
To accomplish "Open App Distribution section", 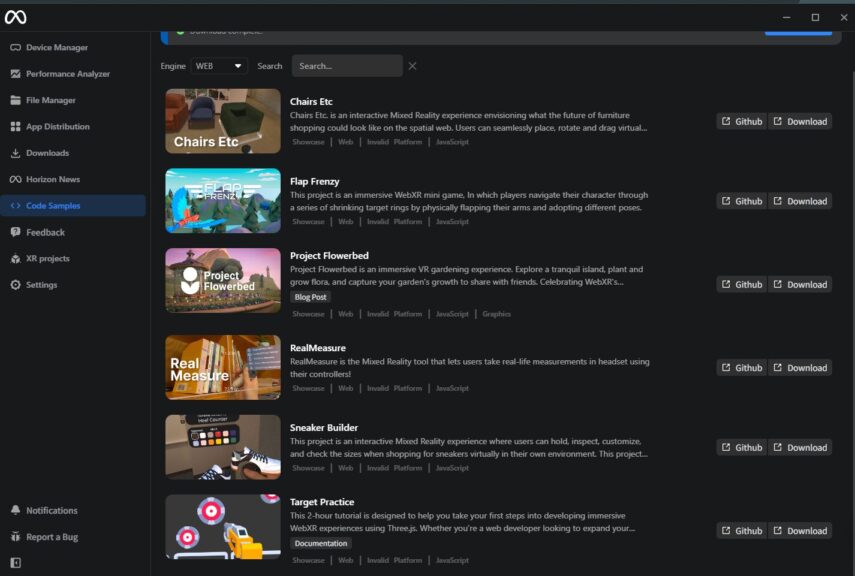I will pyautogui.click(x=73, y=127).
